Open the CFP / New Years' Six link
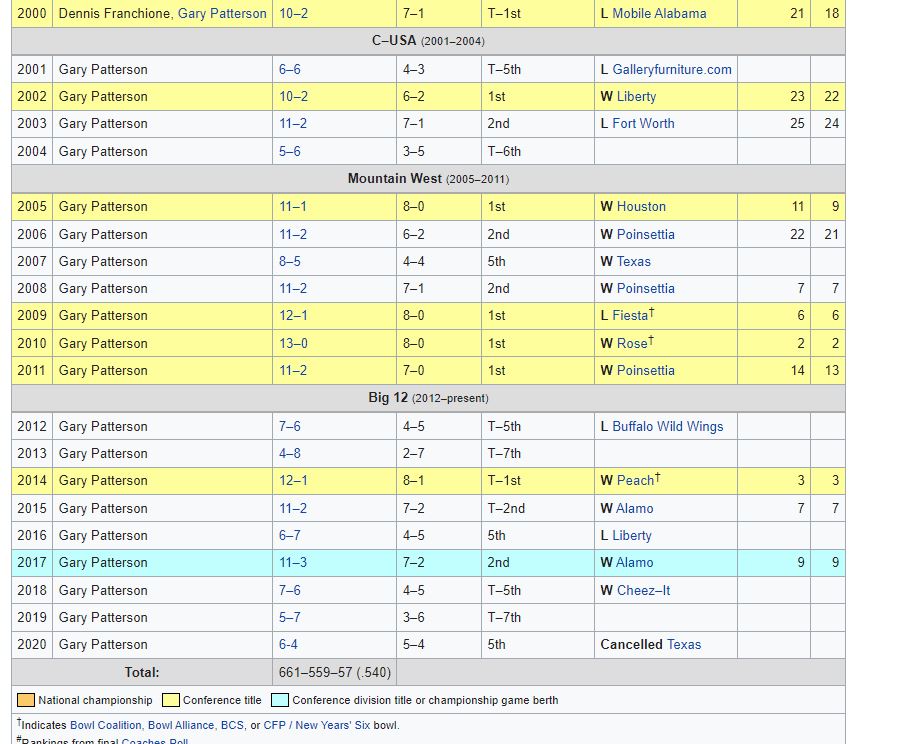 317,725
